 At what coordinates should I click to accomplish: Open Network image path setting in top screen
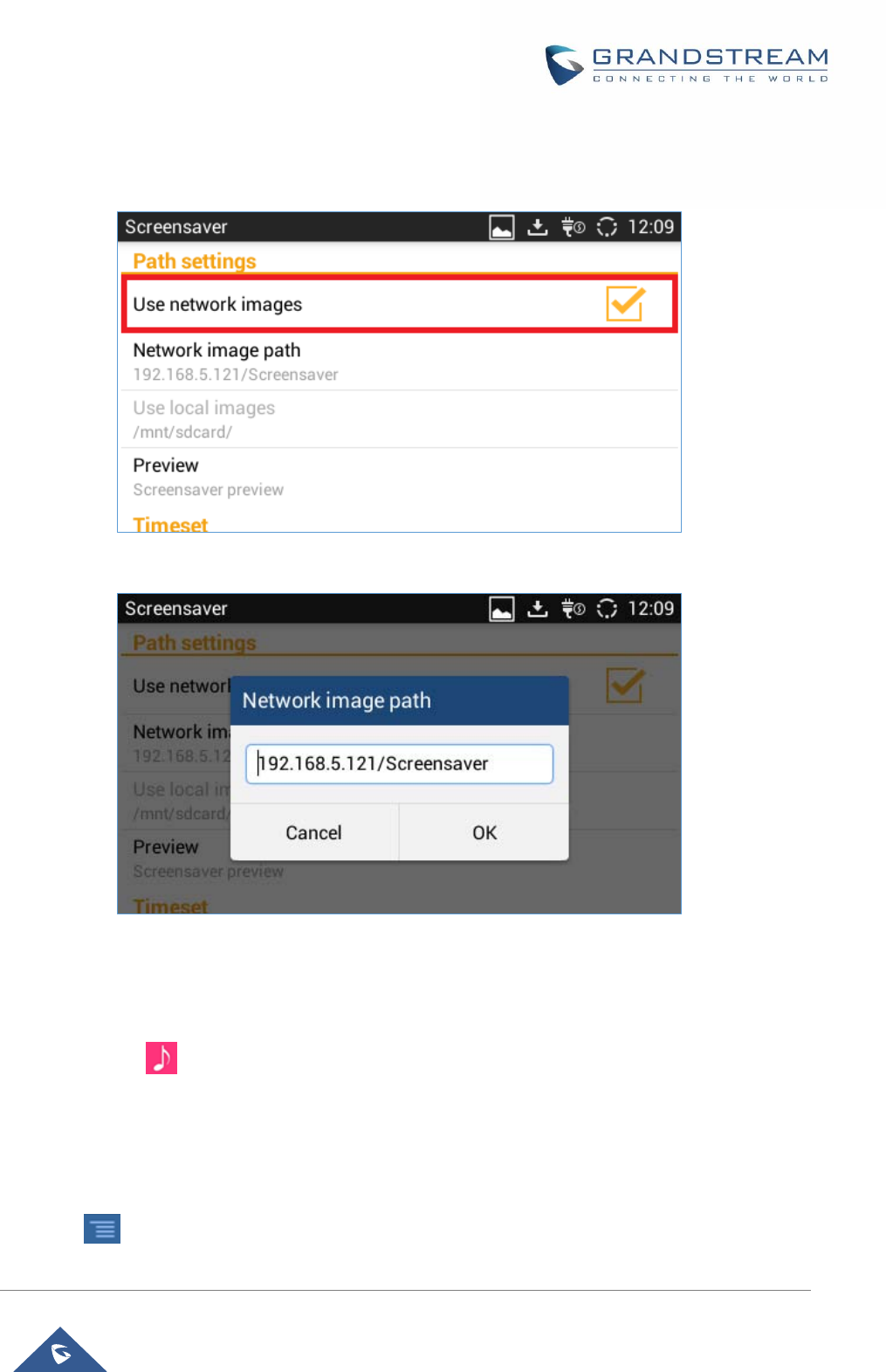[x=400, y=362]
